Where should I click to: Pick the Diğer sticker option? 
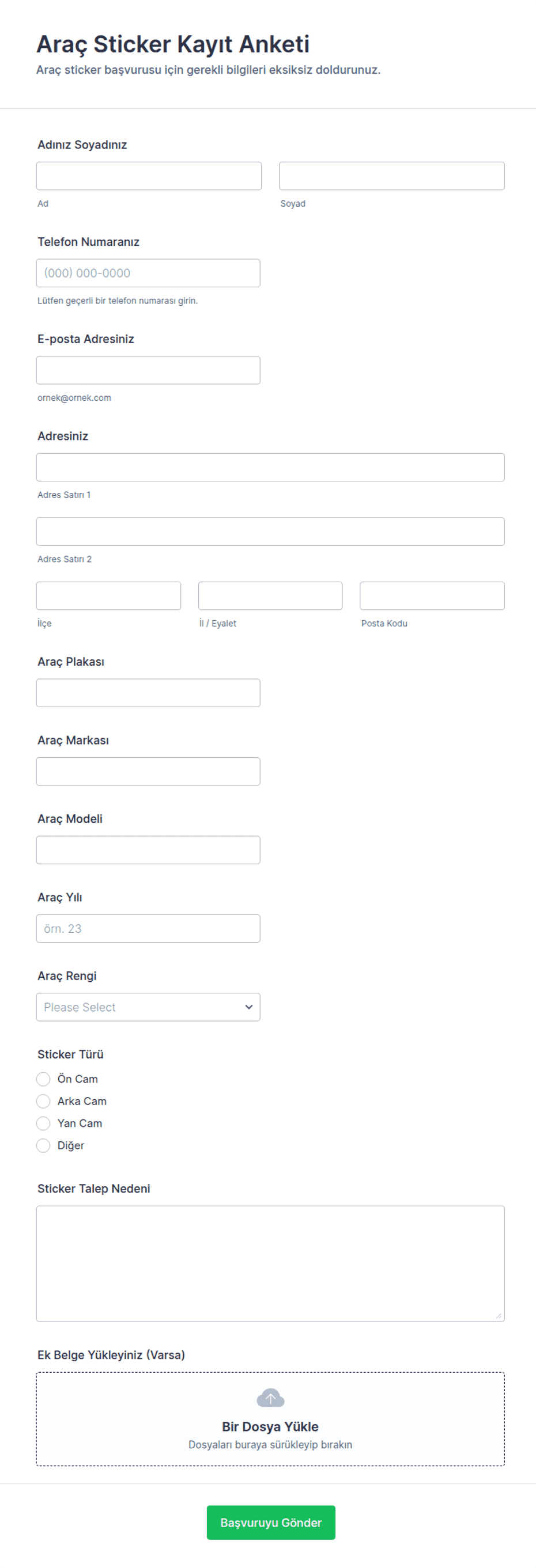(43, 1145)
